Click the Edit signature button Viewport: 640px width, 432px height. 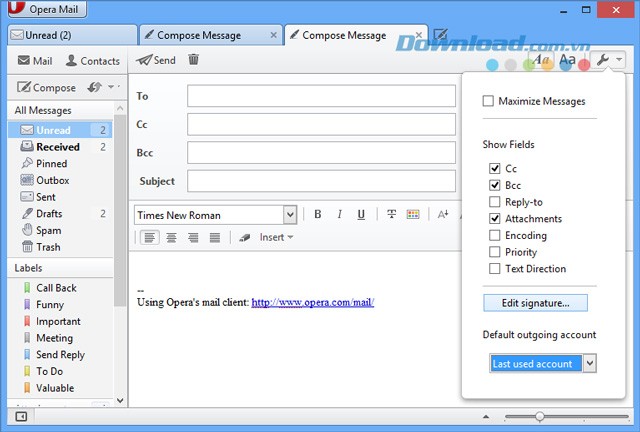[536, 303]
